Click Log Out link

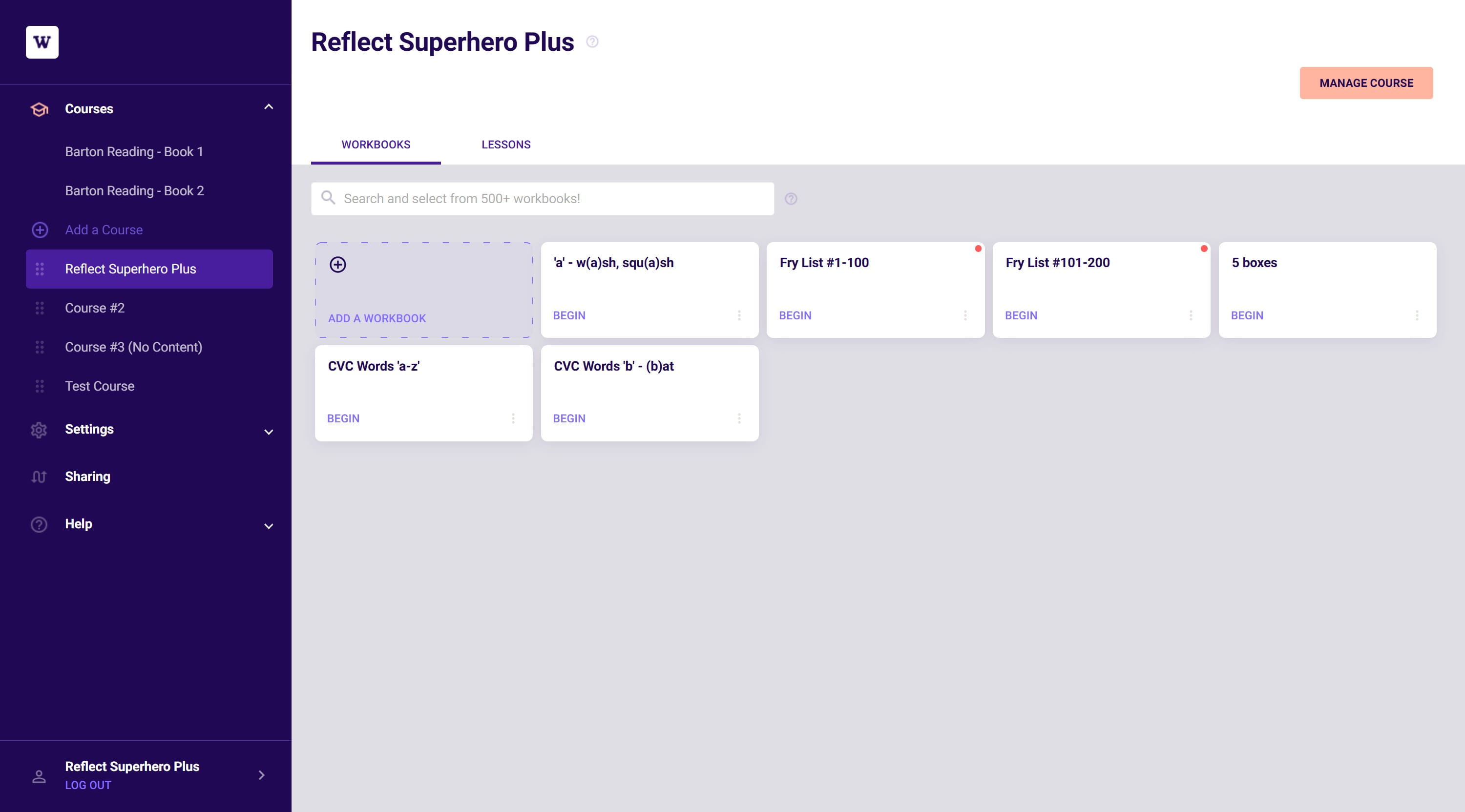(x=88, y=785)
